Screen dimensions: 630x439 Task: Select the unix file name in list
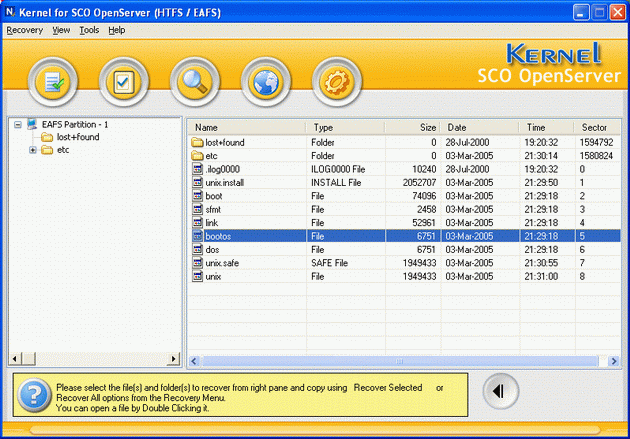click(x=213, y=276)
